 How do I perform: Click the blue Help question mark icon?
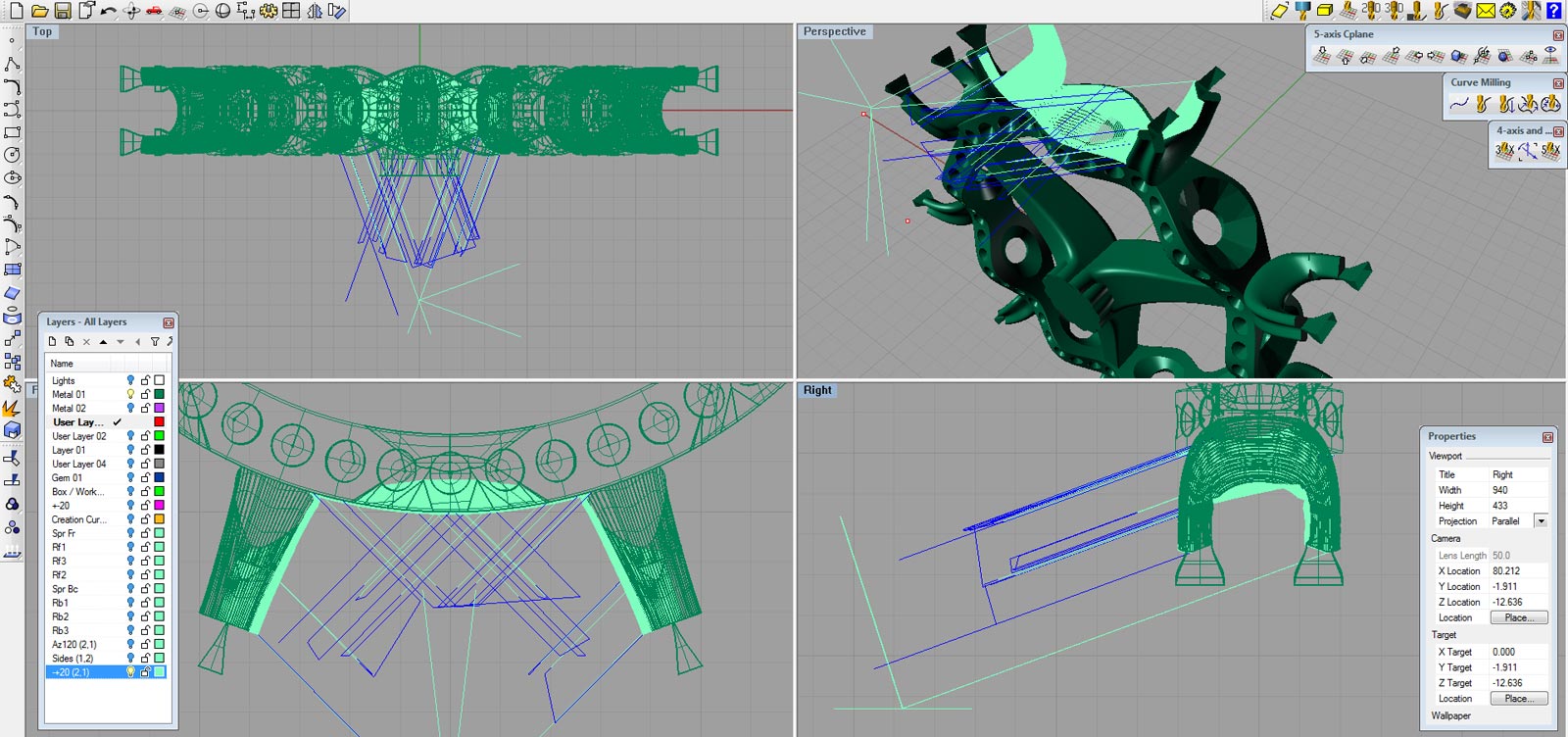pyautogui.click(x=1553, y=11)
